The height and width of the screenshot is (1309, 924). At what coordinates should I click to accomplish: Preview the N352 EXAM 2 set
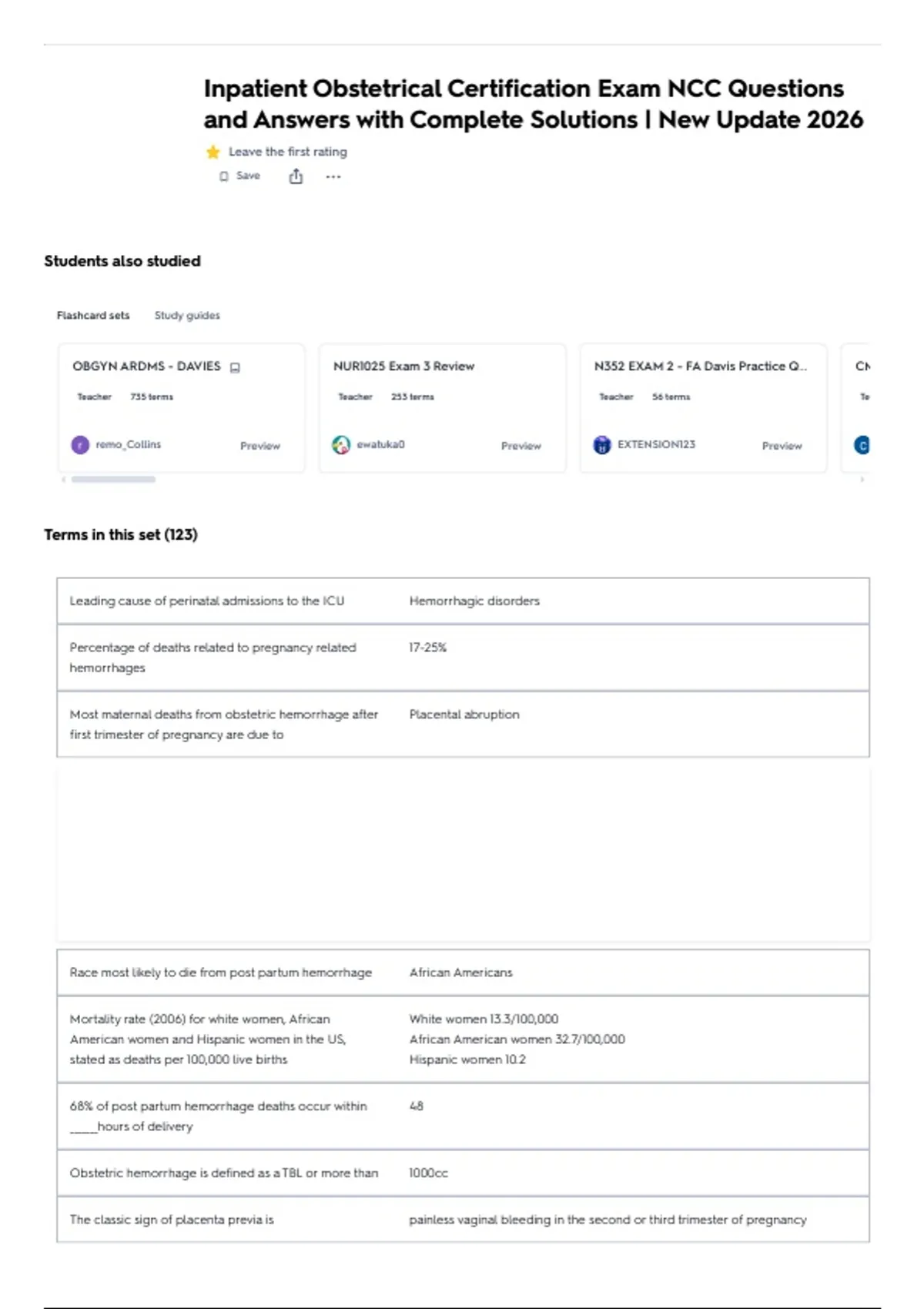pyautogui.click(x=782, y=446)
